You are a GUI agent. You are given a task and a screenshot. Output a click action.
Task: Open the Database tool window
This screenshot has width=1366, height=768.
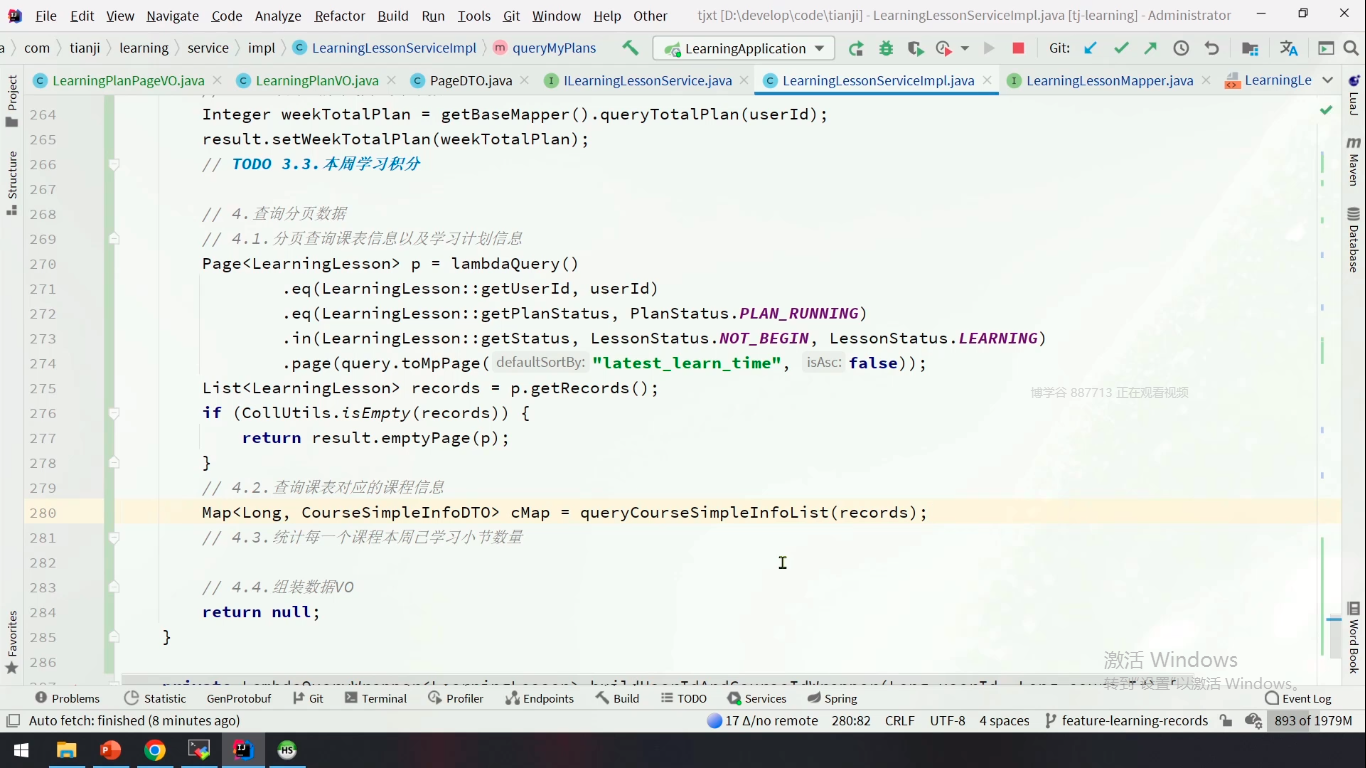coord(1354,240)
